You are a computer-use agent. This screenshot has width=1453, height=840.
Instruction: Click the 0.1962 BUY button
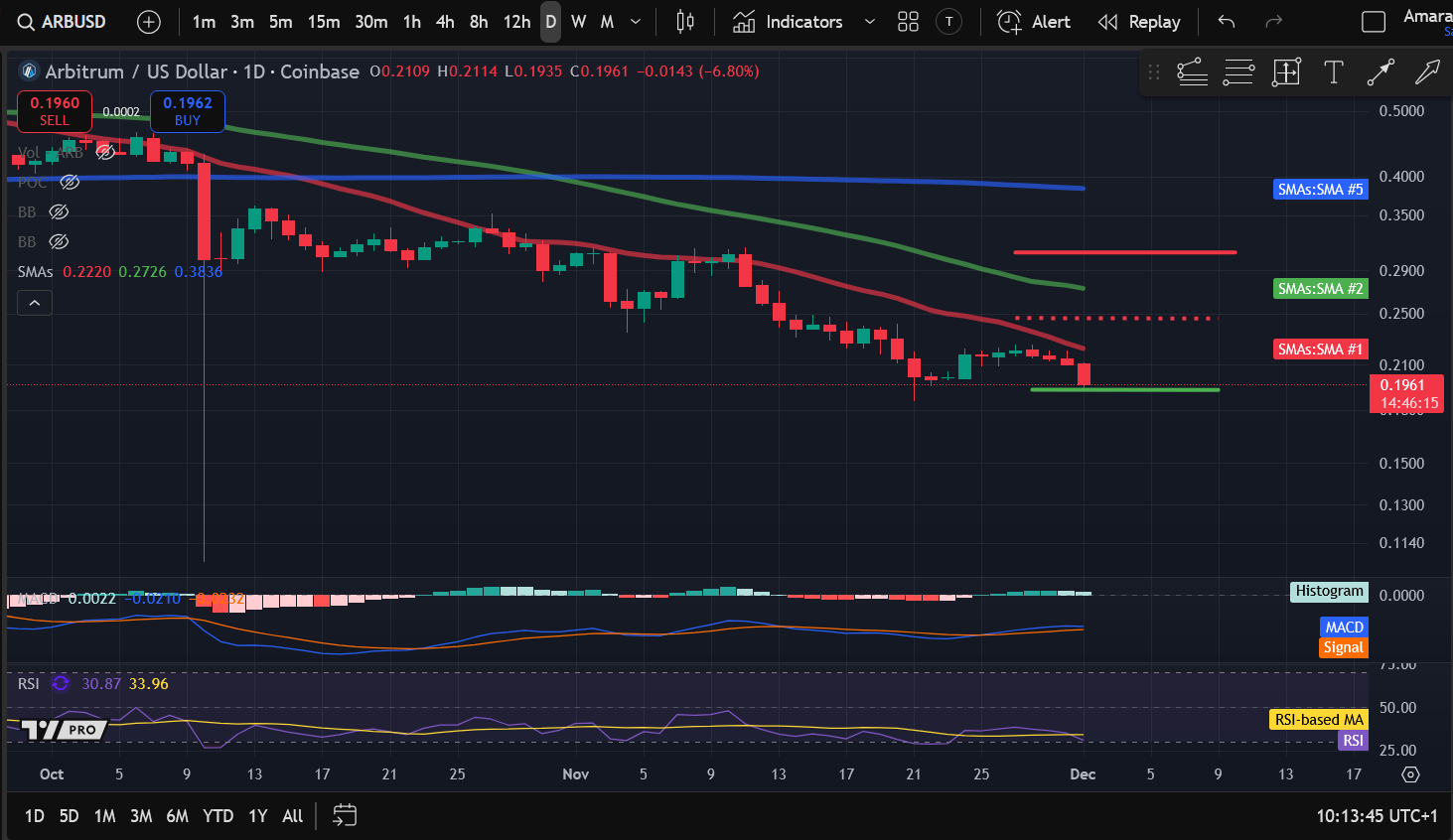187,111
